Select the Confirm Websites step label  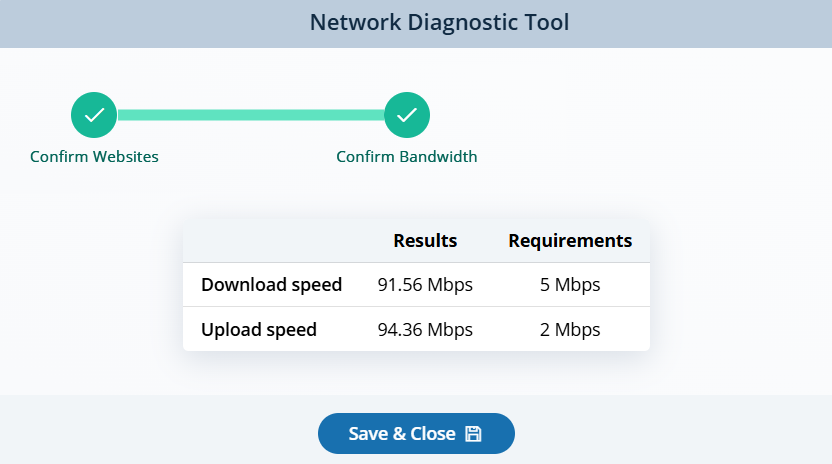[x=94, y=157]
